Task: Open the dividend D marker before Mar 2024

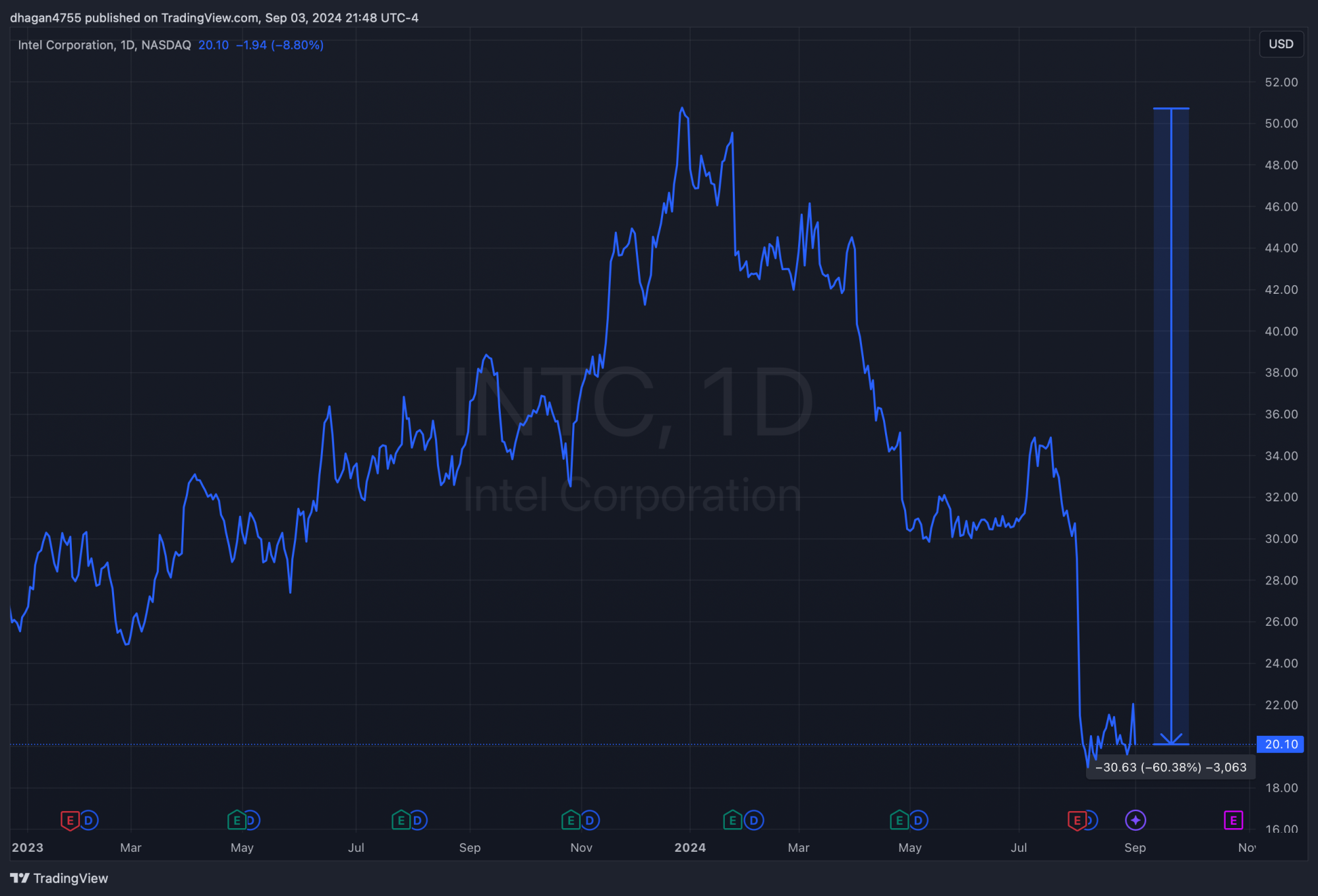Action: (x=754, y=820)
